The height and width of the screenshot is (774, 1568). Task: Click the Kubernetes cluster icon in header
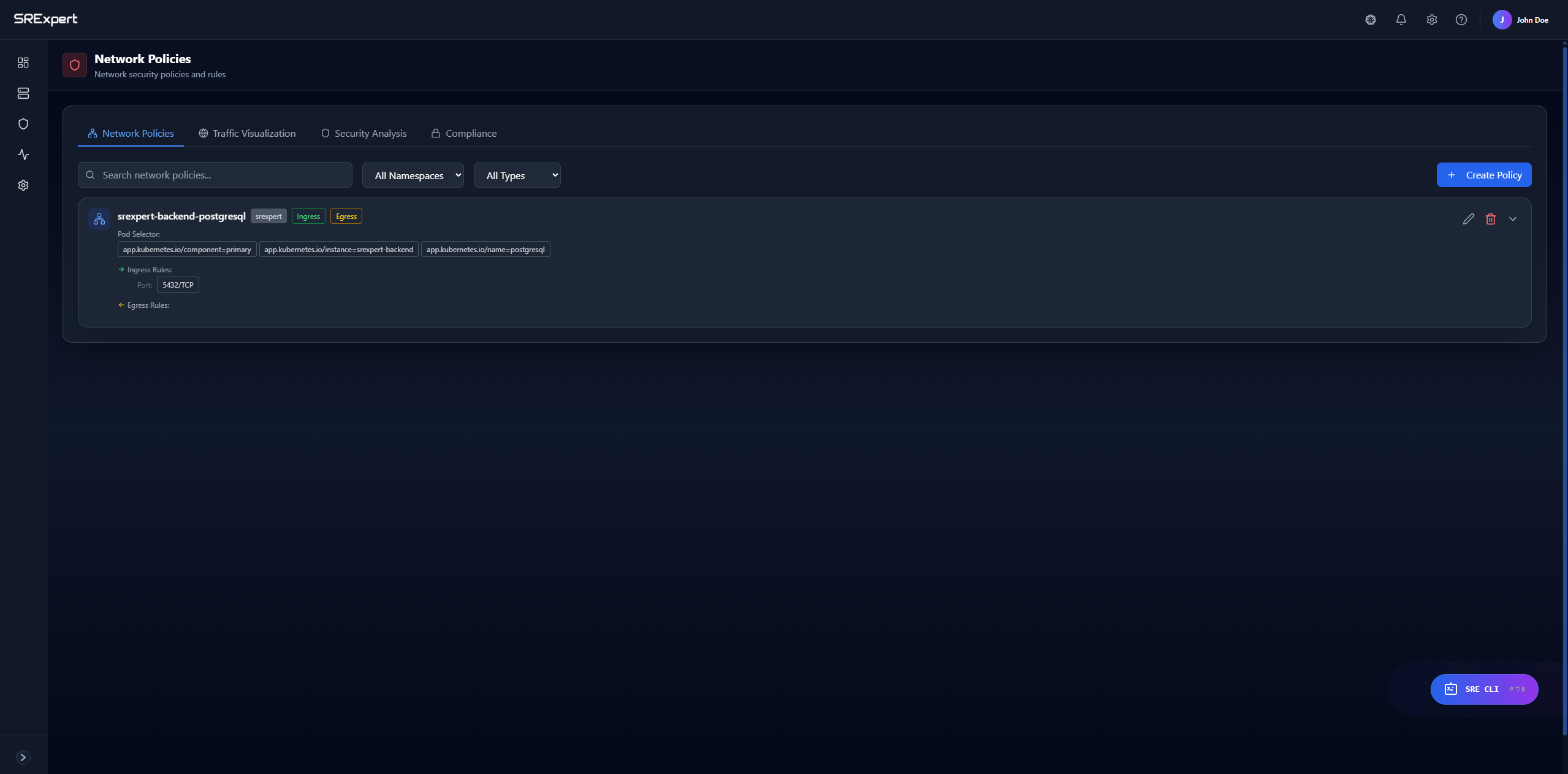coord(1371,20)
